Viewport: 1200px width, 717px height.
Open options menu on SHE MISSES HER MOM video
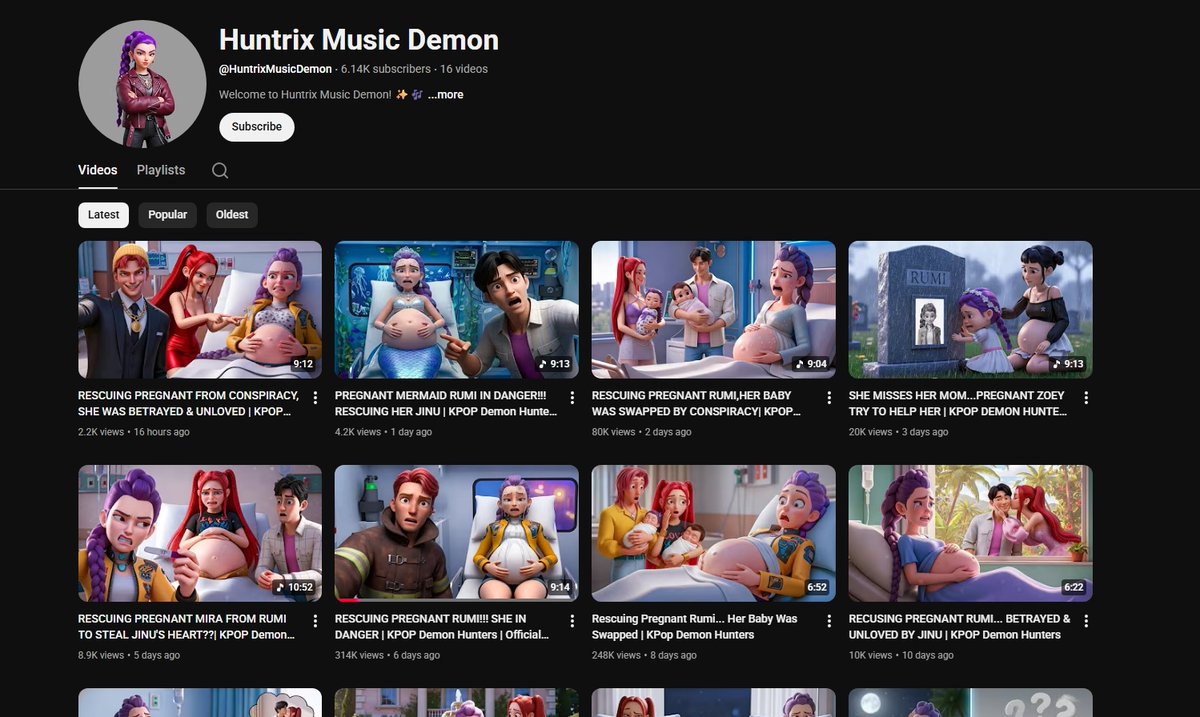click(x=1087, y=397)
